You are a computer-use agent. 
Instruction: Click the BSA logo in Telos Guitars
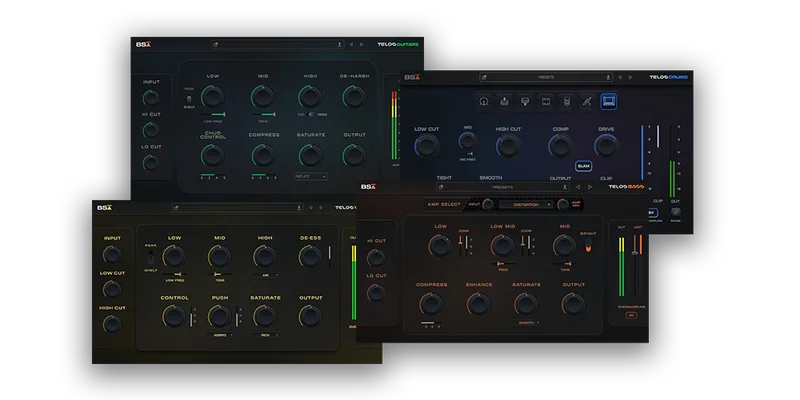point(143,44)
